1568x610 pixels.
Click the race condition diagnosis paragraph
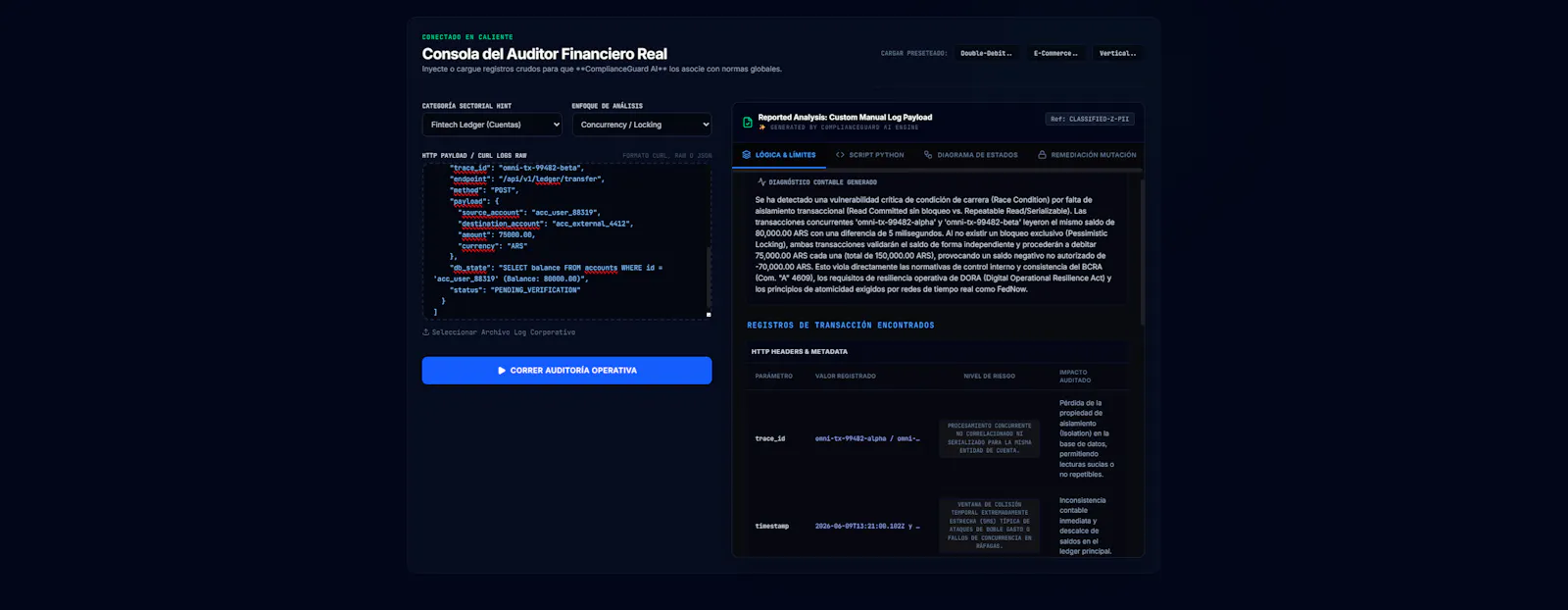coord(935,244)
